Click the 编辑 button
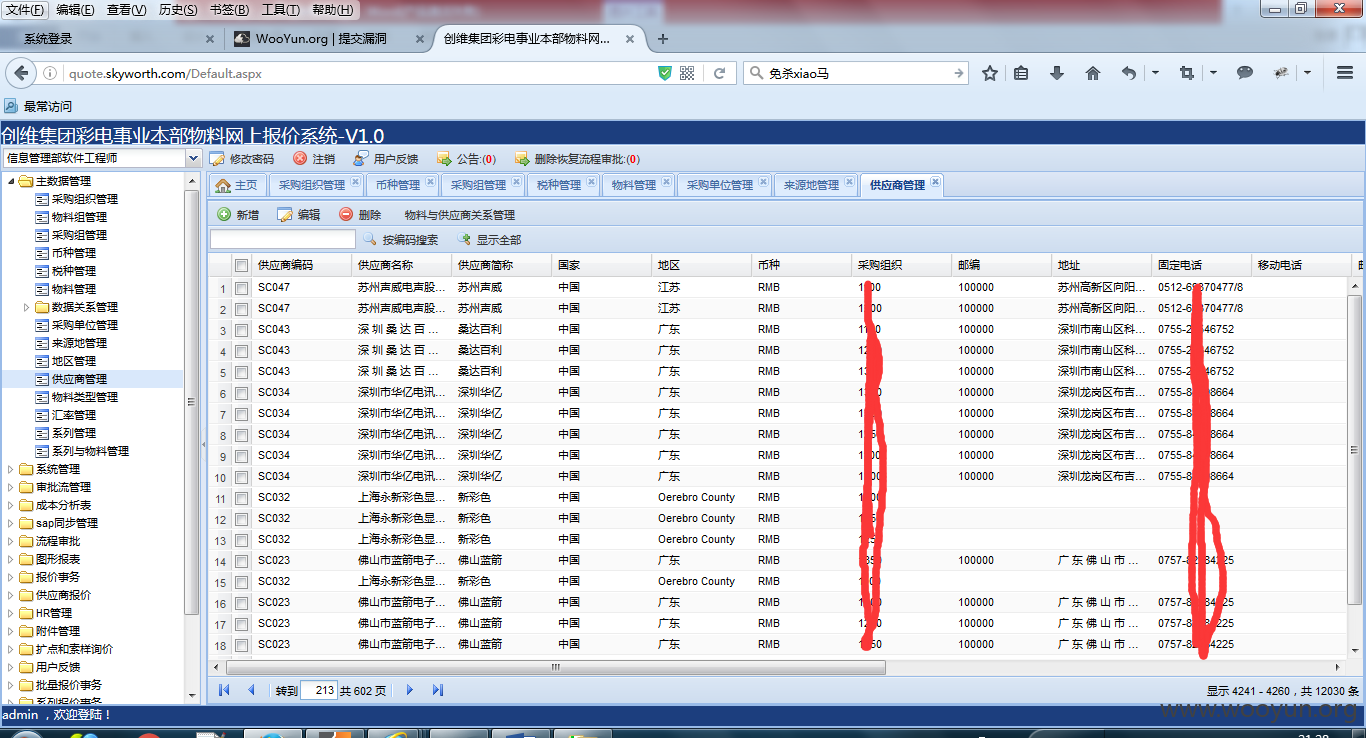This screenshot has width=1366, height=738. coord(299,215)
